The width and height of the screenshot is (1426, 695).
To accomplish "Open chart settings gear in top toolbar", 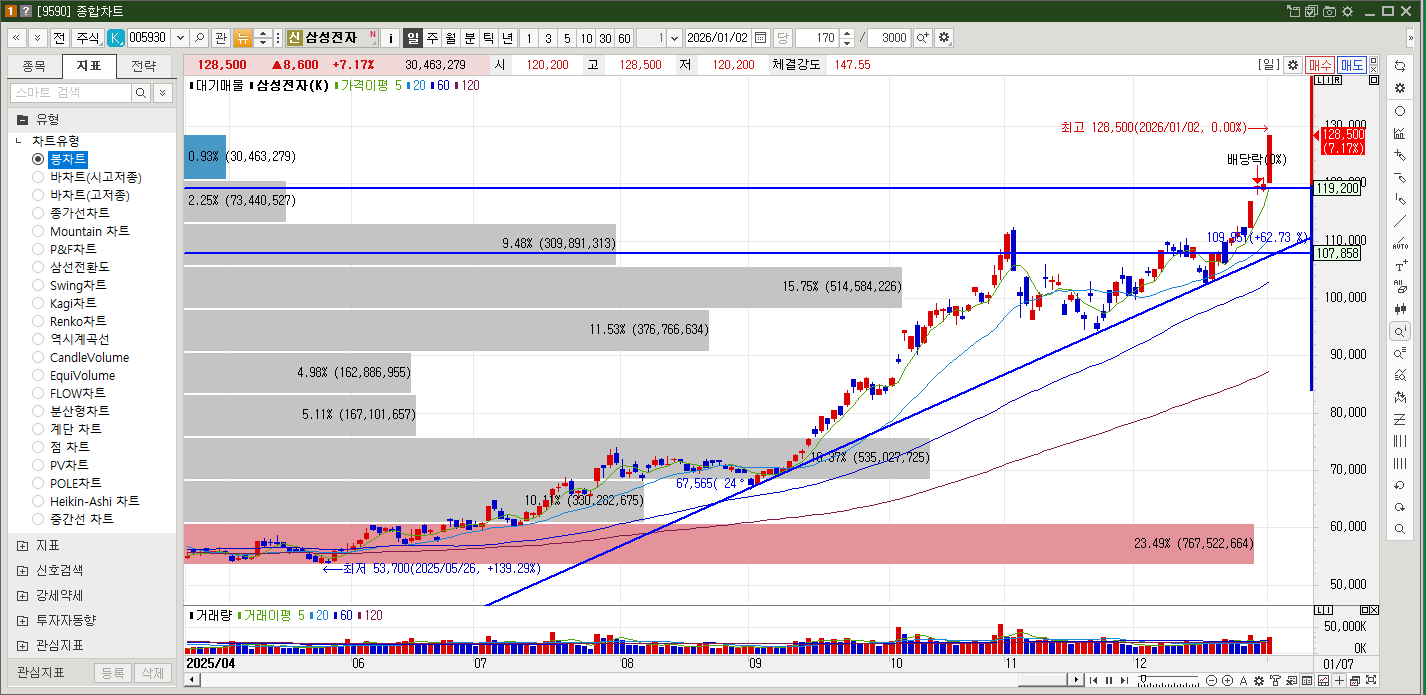I will (944, 37).
